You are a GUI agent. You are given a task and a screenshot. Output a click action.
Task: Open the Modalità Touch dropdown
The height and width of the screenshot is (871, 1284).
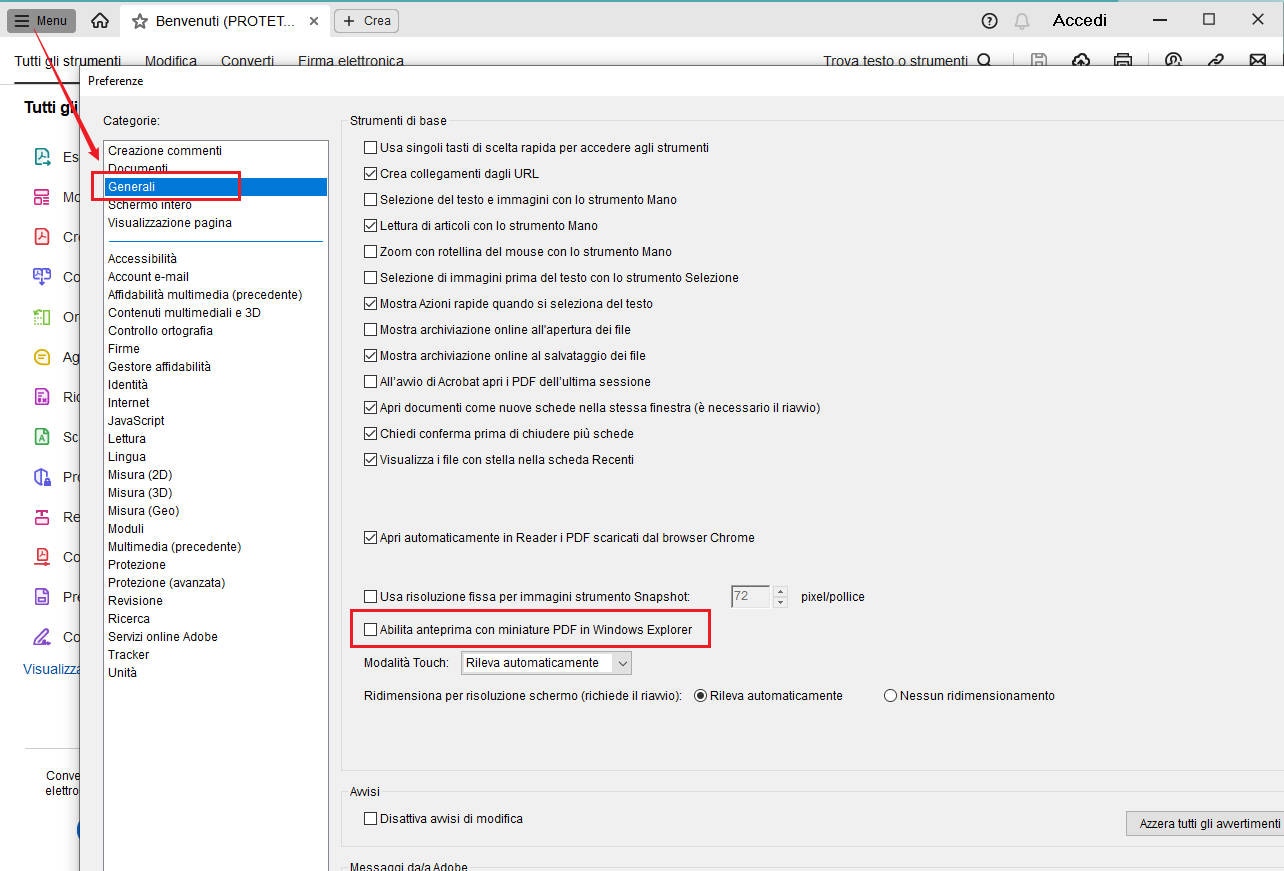click(546, 663)
